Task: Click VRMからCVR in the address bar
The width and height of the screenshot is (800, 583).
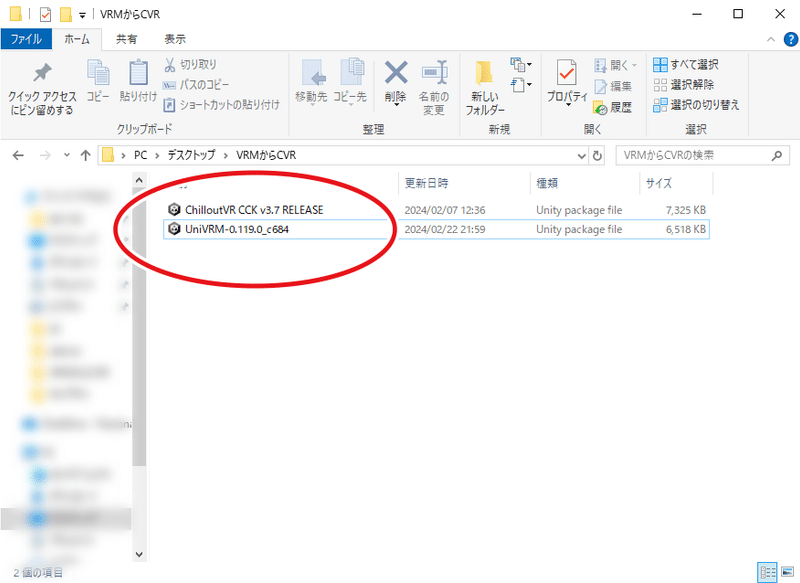Action: point(266,155)
